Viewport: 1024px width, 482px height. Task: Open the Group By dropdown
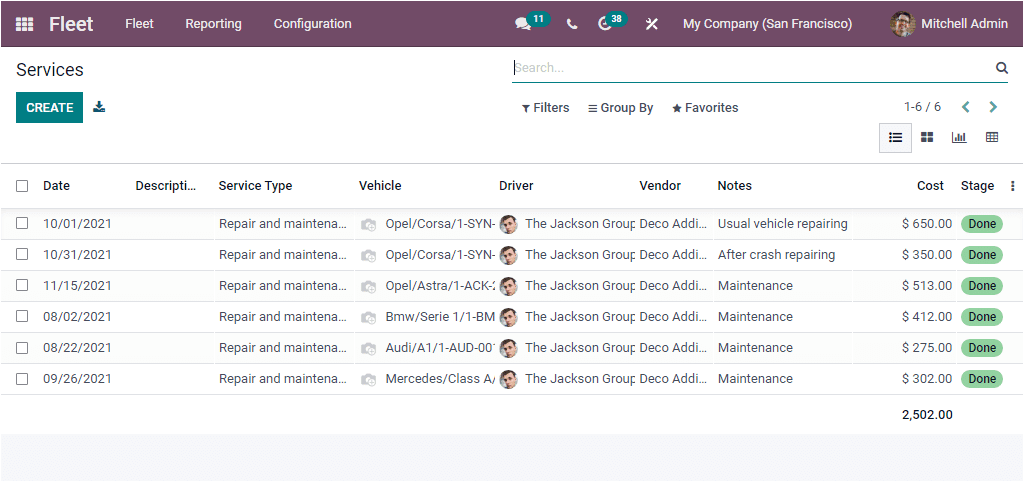coord(620,108)
